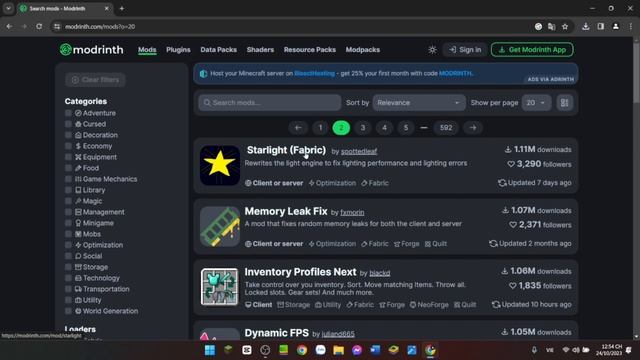This screenshot has width=640, height=360.
Task: Open Inventory Profiles Next mod icon
Action: (220, 287)
